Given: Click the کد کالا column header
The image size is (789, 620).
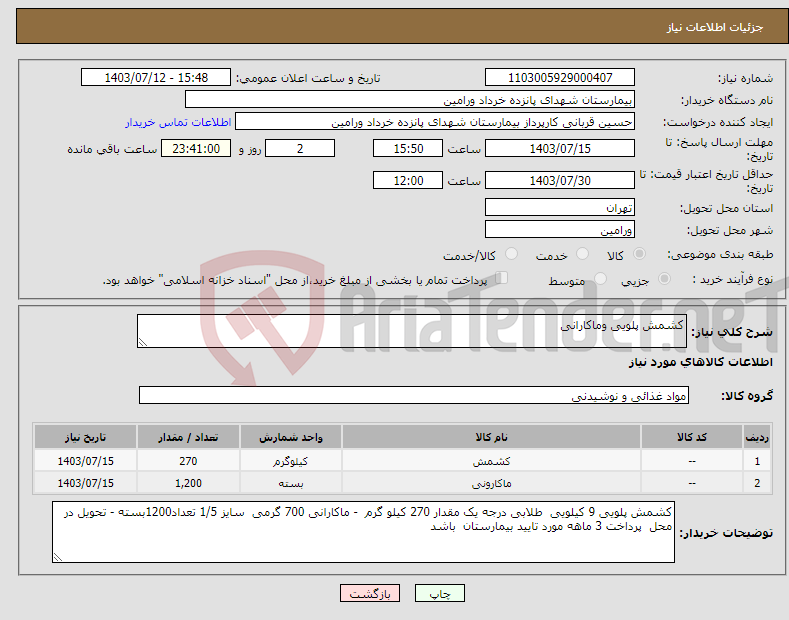Looking at the screenshot, I should point(691,437).
